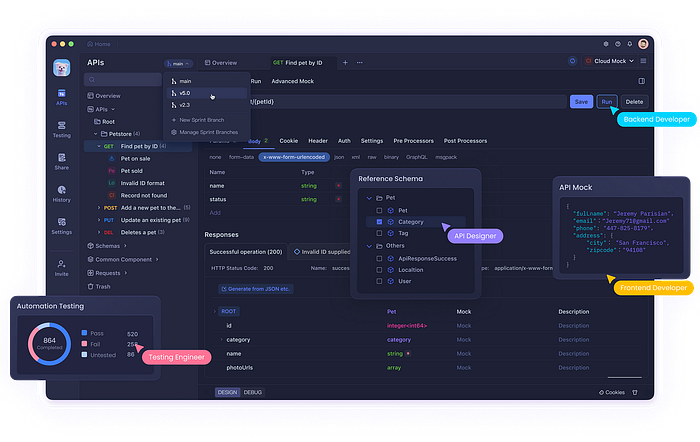Expand the Schemas section

pyautogui.click(x=125, y=246)
